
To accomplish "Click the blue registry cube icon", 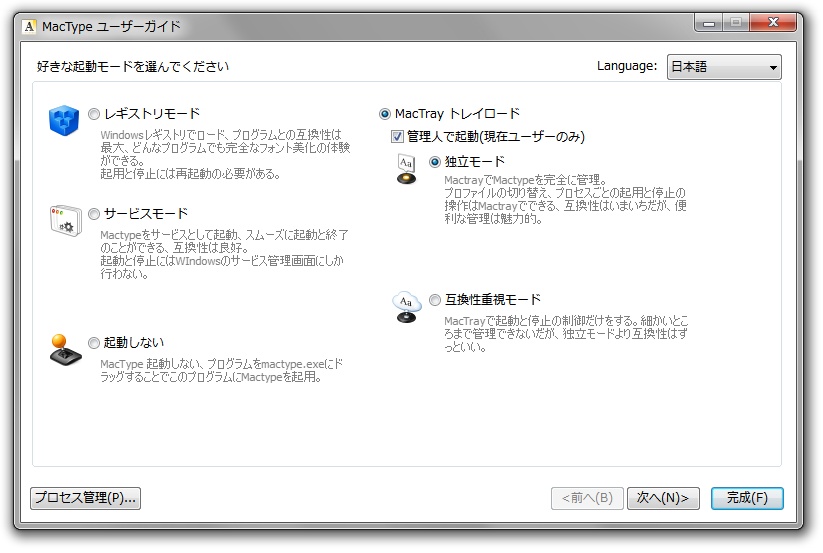I will [64, 120].
